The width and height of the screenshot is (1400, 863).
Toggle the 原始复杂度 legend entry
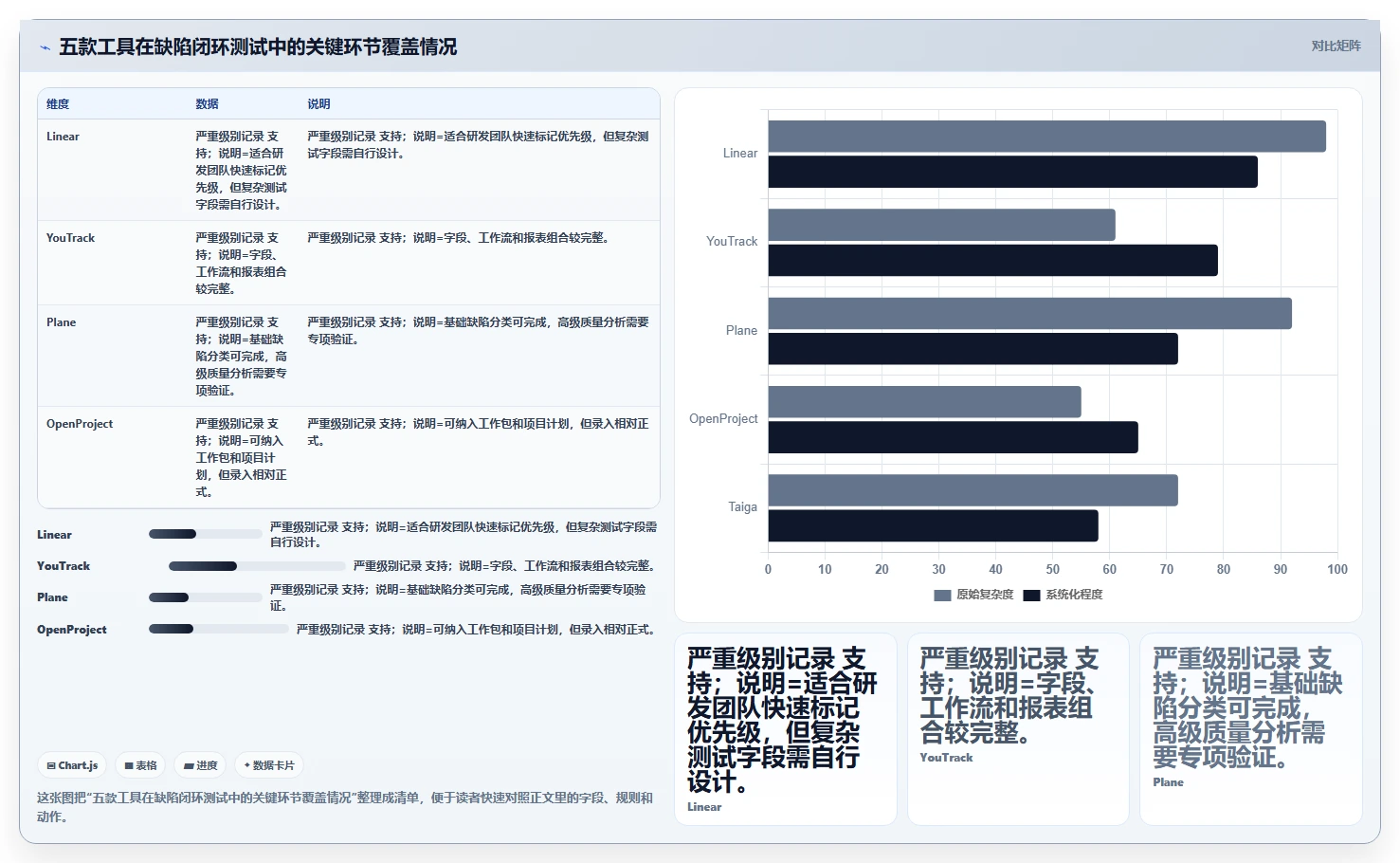click(x=973, y=595)
